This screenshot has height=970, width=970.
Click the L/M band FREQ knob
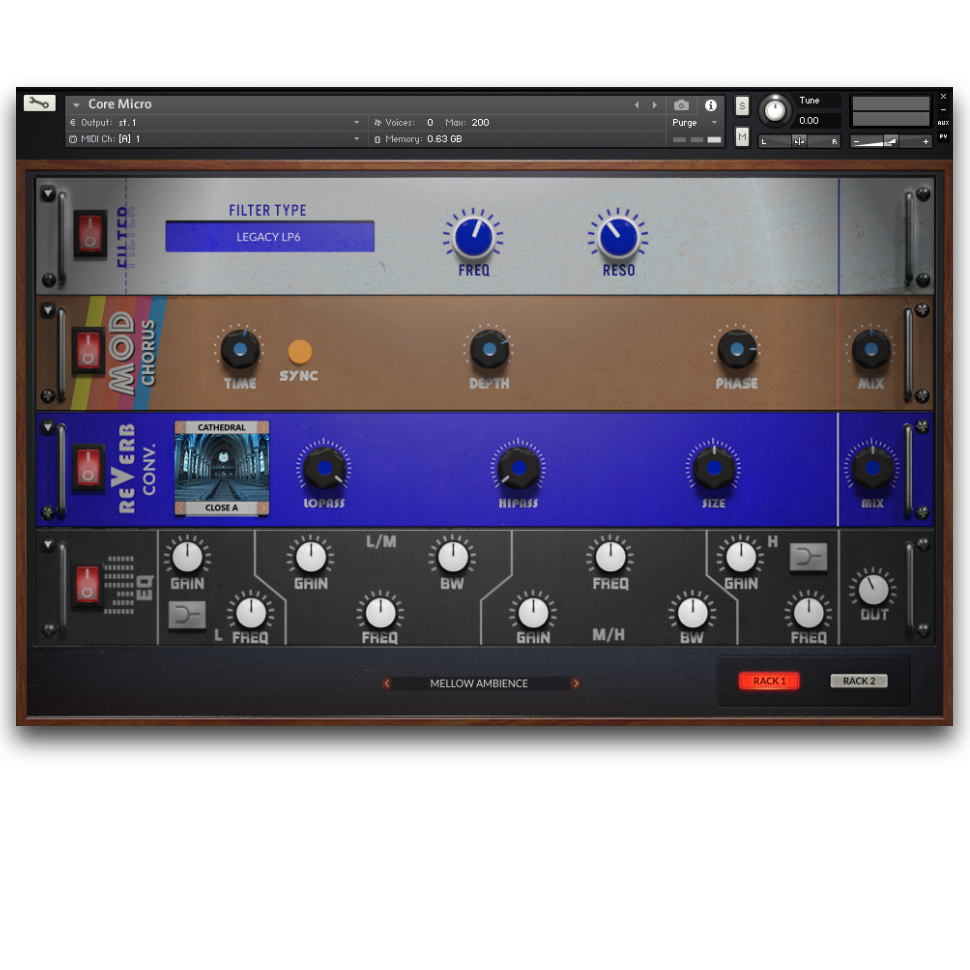pyautogui.click(x=380, y=613)
